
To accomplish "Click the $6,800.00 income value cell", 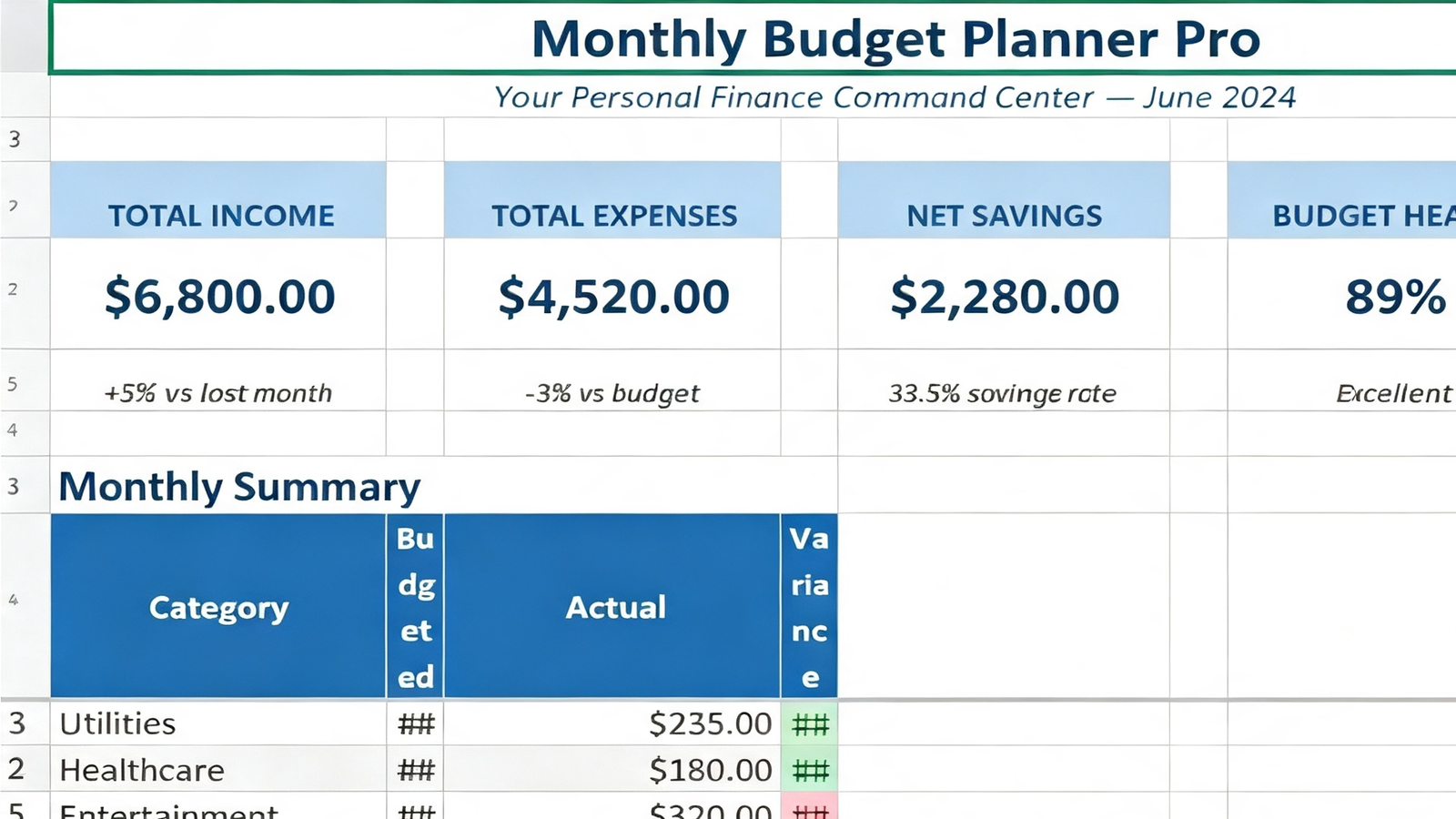I will 218,294.
